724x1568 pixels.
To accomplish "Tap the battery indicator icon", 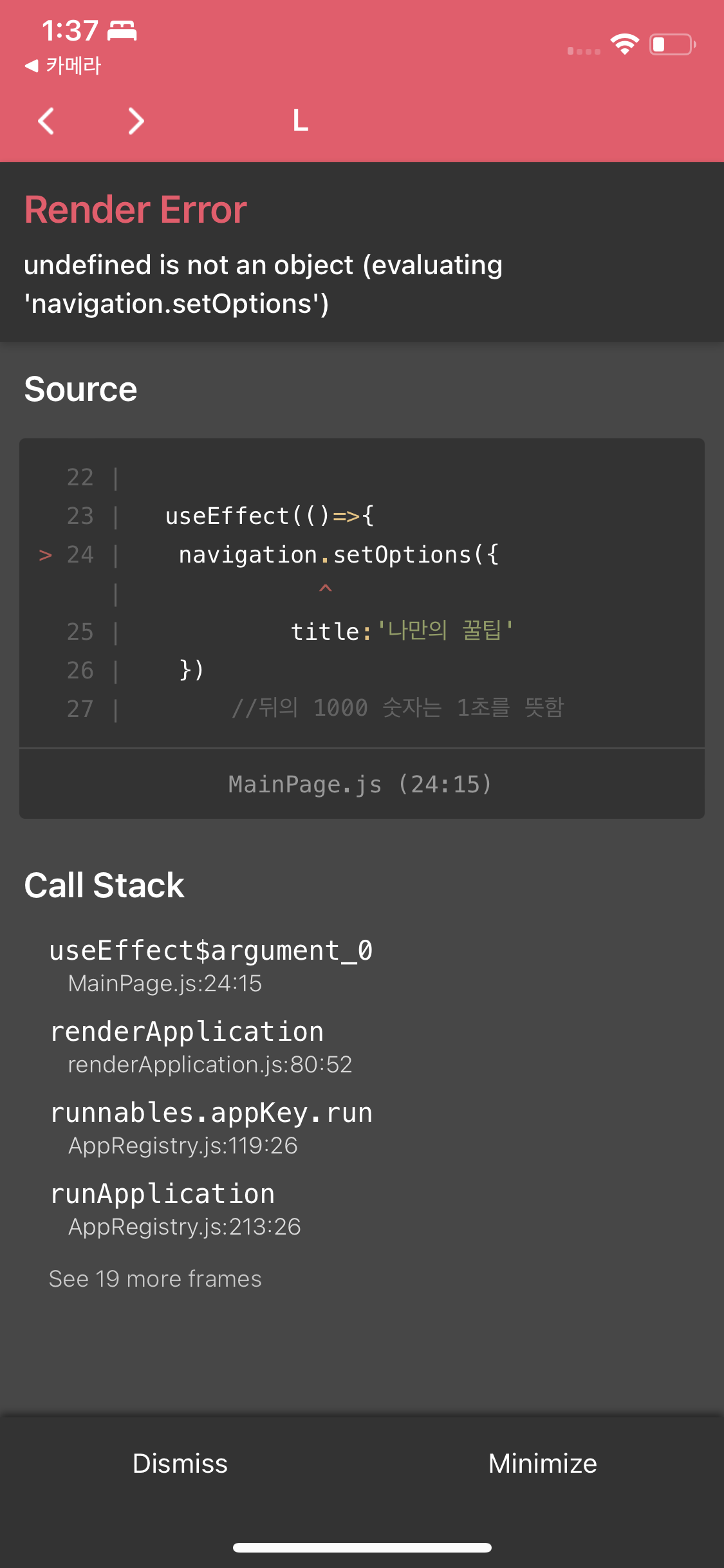I will pos(673,44).
